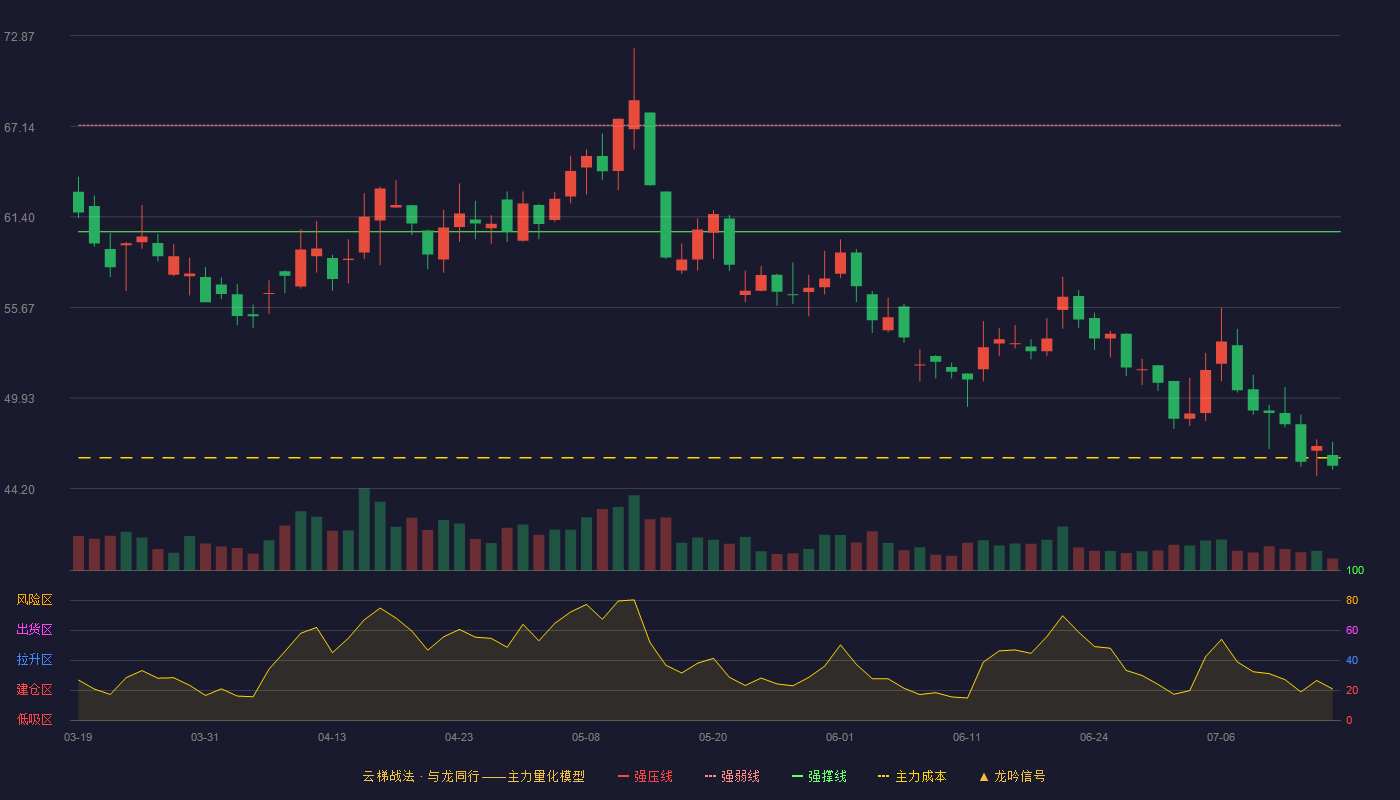
Task: Click the 67.14 price axis label
Action: (19, 128)
